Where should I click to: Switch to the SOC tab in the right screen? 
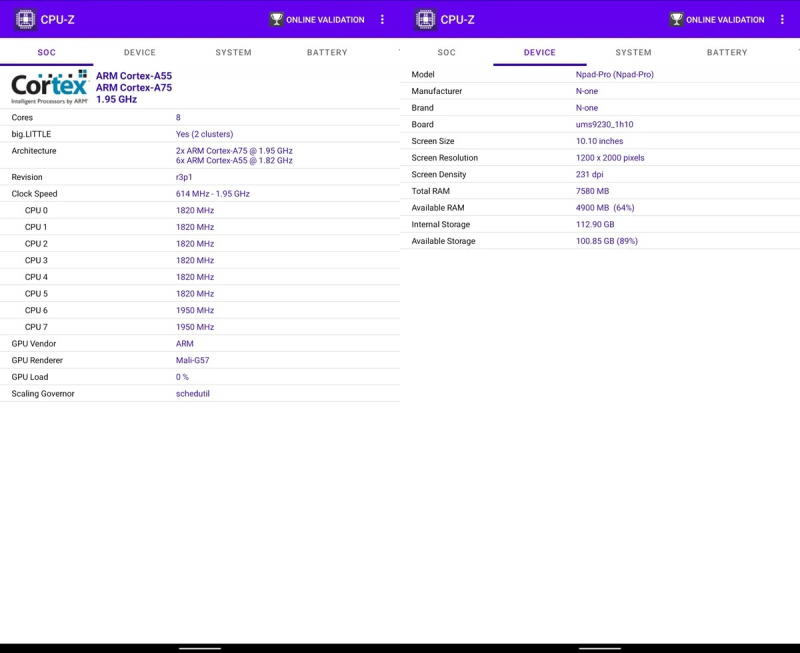coord(446,52)
